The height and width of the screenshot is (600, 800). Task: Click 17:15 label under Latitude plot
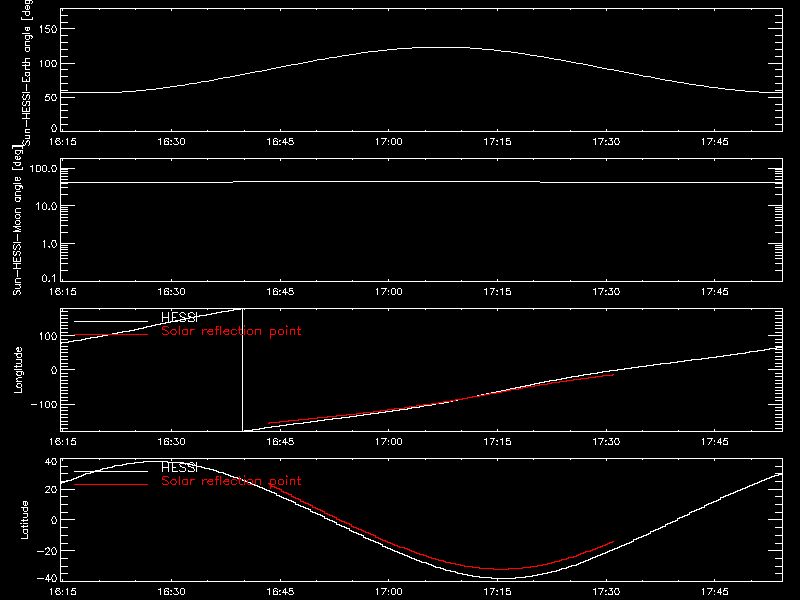click(497, 592)
